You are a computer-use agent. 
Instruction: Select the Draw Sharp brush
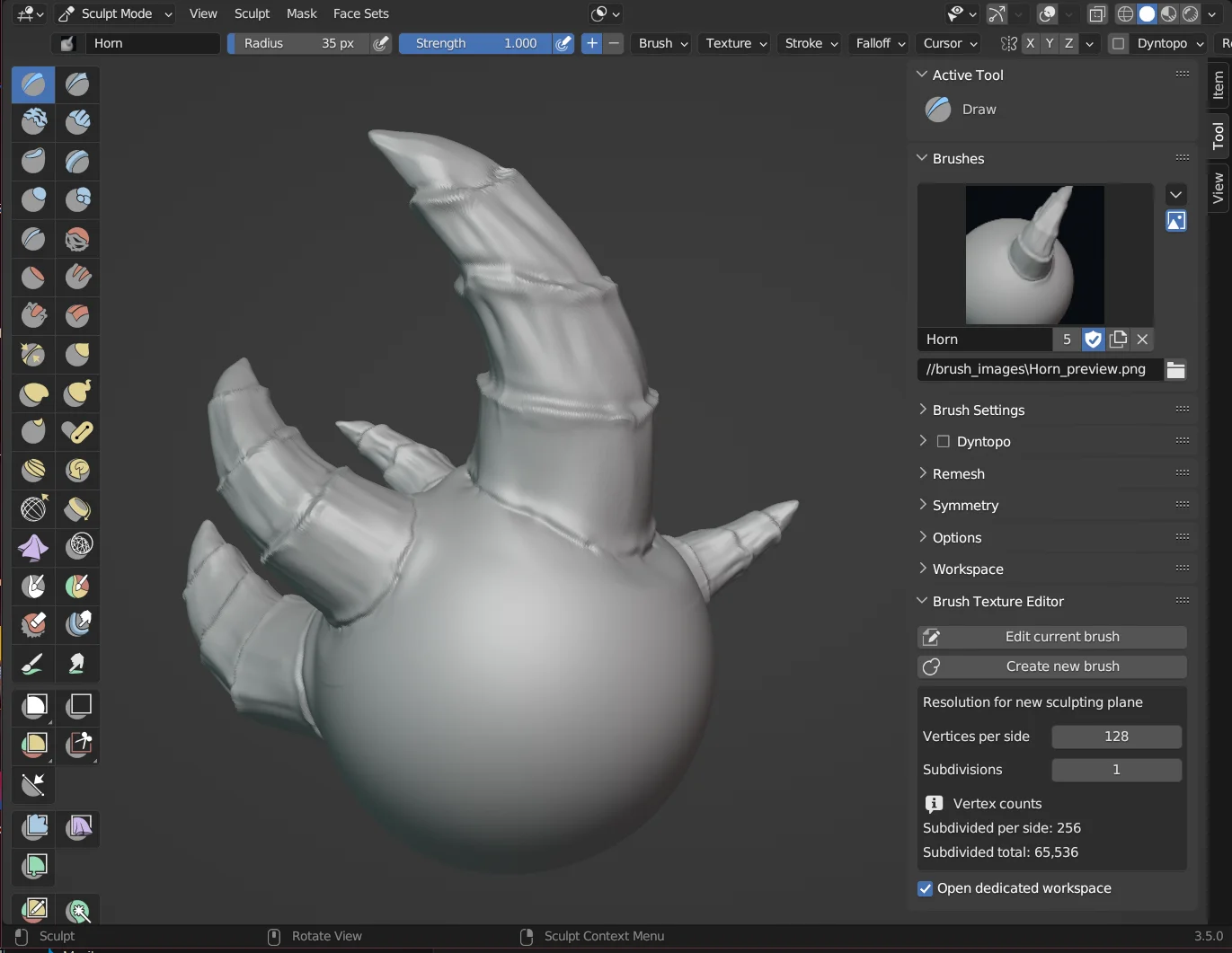tap(77, 84)
